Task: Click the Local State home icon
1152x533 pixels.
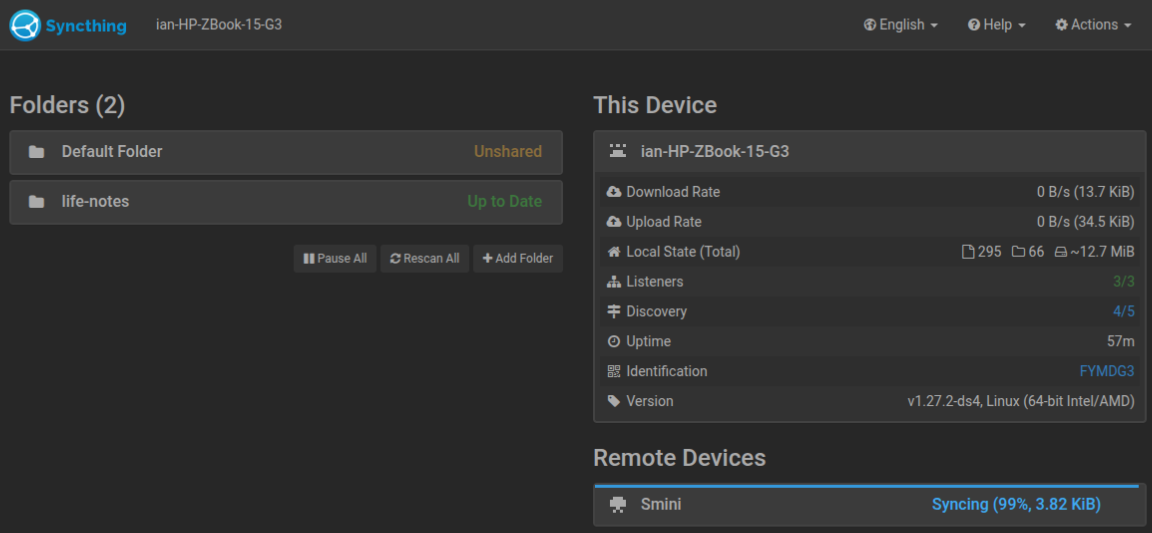Action: (614, 252)
